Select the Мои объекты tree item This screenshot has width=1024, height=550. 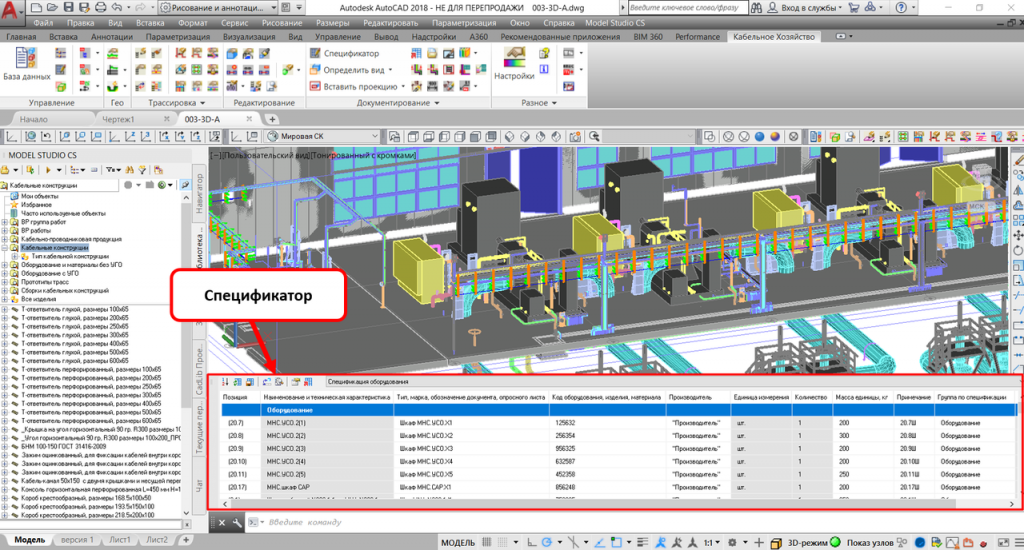(x=40, y=196)
